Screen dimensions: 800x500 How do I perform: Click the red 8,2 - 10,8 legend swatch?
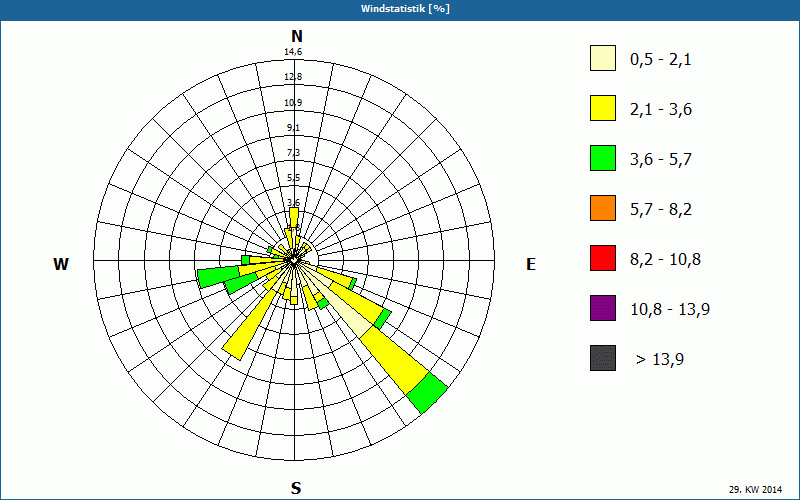pyautogui.click(x=603, y=258)
